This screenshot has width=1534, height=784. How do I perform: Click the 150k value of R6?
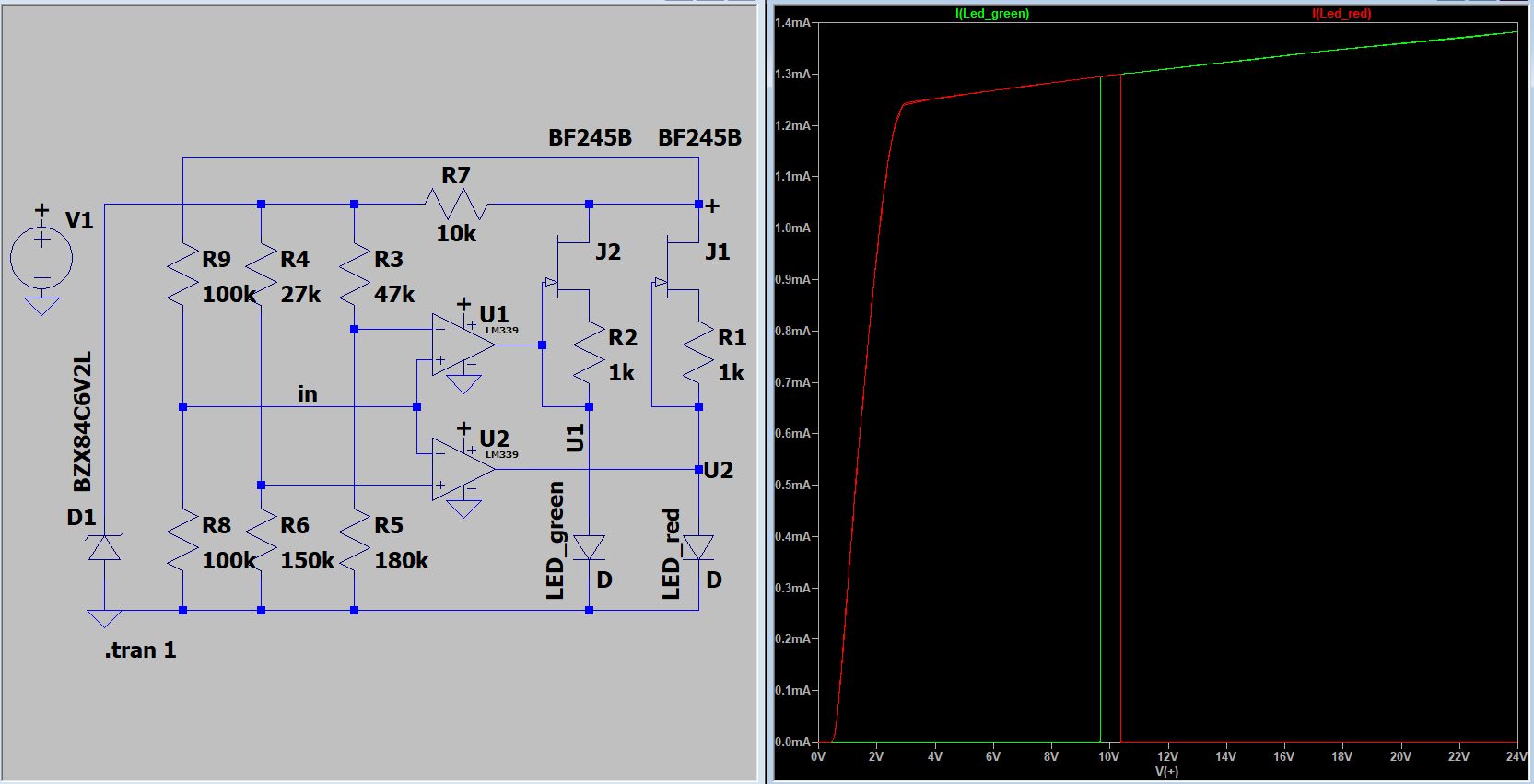[307, 560]
